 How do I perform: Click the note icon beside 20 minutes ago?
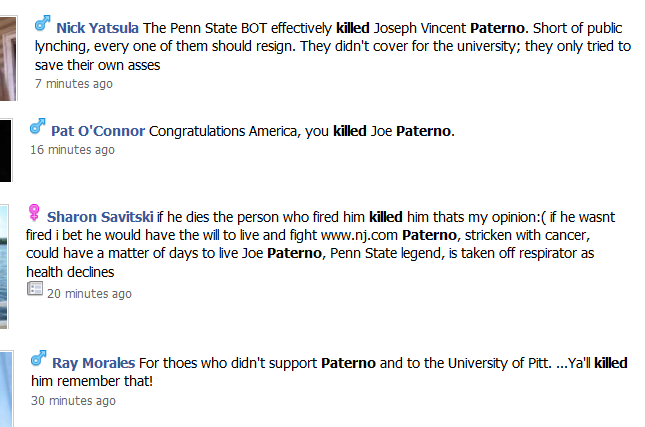click(x=35, y=289)
